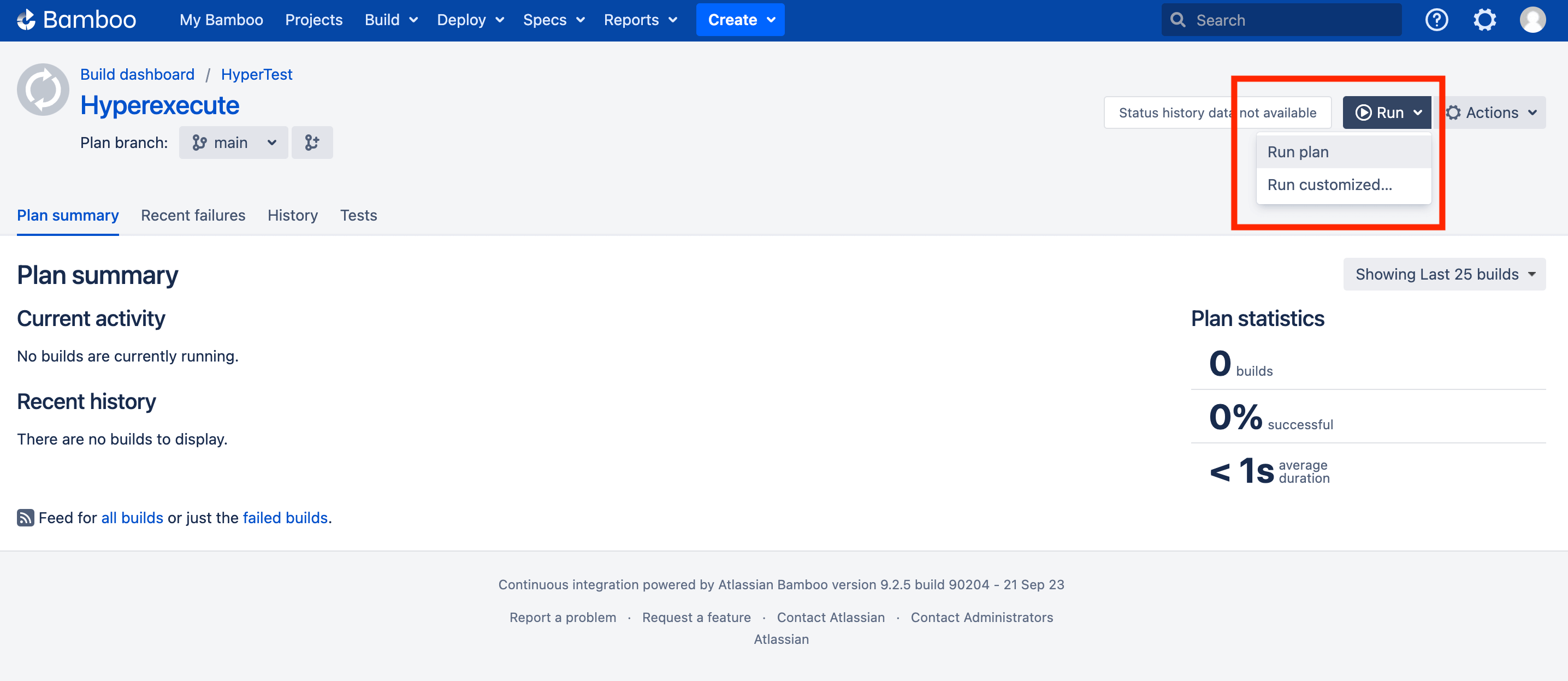The image size is (1568, 681).
Task: Click the search magnifier icon
Action: pyautogui.click(x=1177, y=20)
